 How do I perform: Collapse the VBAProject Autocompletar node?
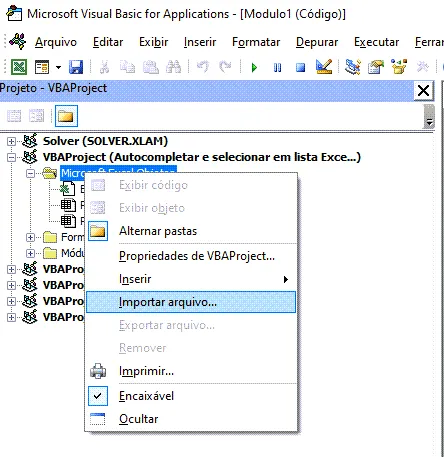point(11,157)
